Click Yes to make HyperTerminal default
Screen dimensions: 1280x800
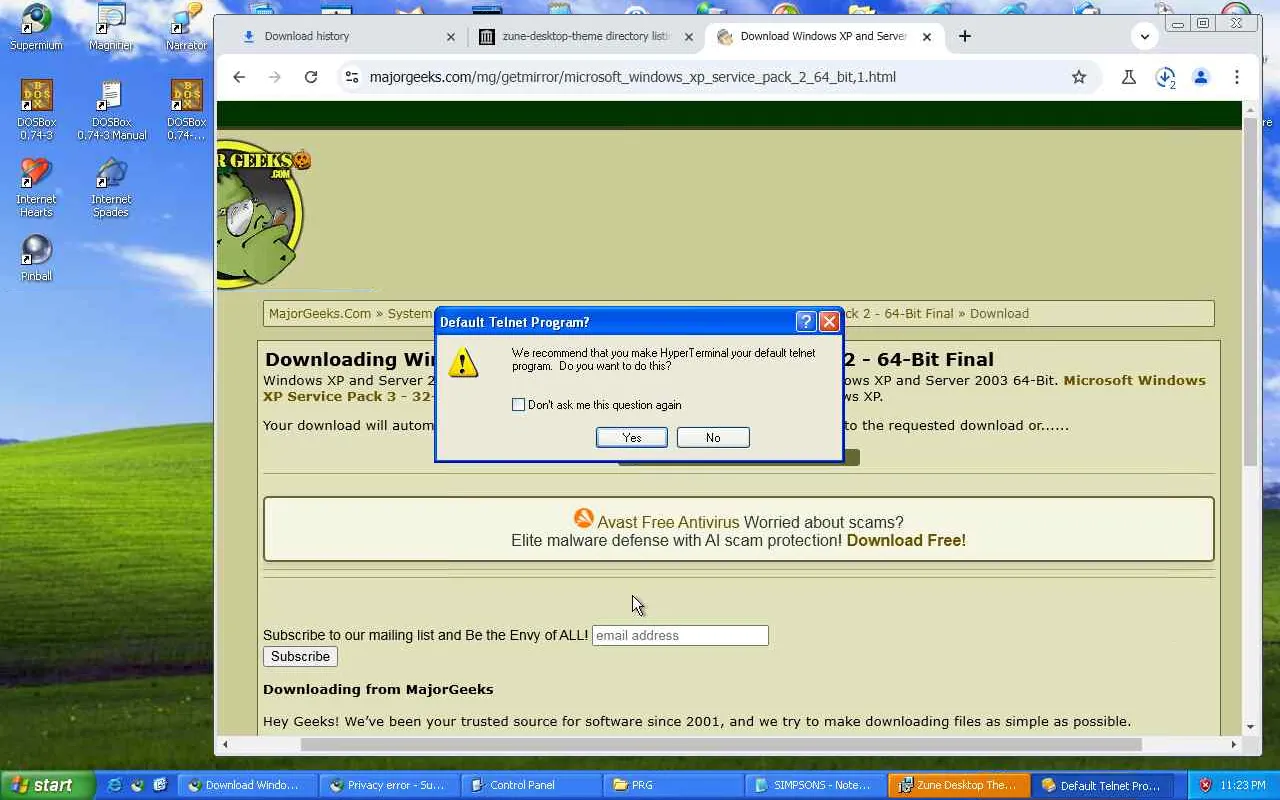pyautogui.click(x=632, y=437)
